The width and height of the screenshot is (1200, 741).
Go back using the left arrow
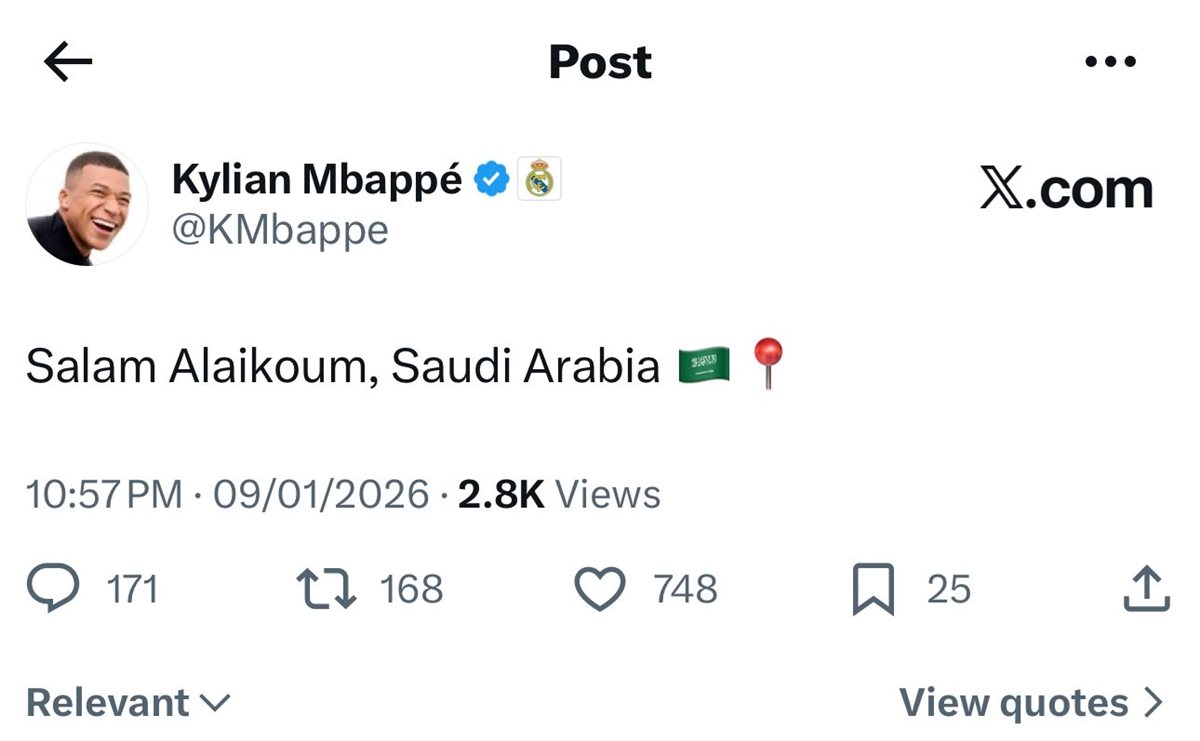point(68,62)
